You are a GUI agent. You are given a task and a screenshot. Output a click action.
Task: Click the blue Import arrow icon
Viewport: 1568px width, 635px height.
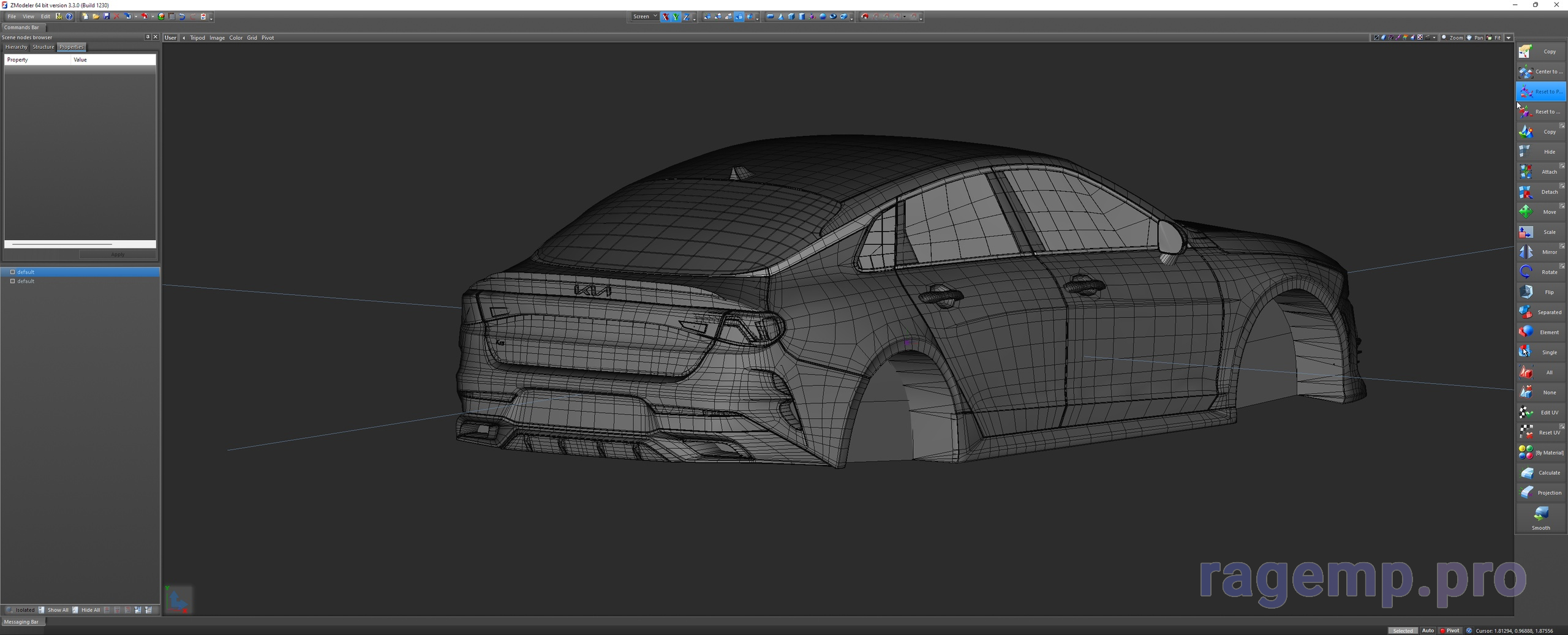(128, 17)
